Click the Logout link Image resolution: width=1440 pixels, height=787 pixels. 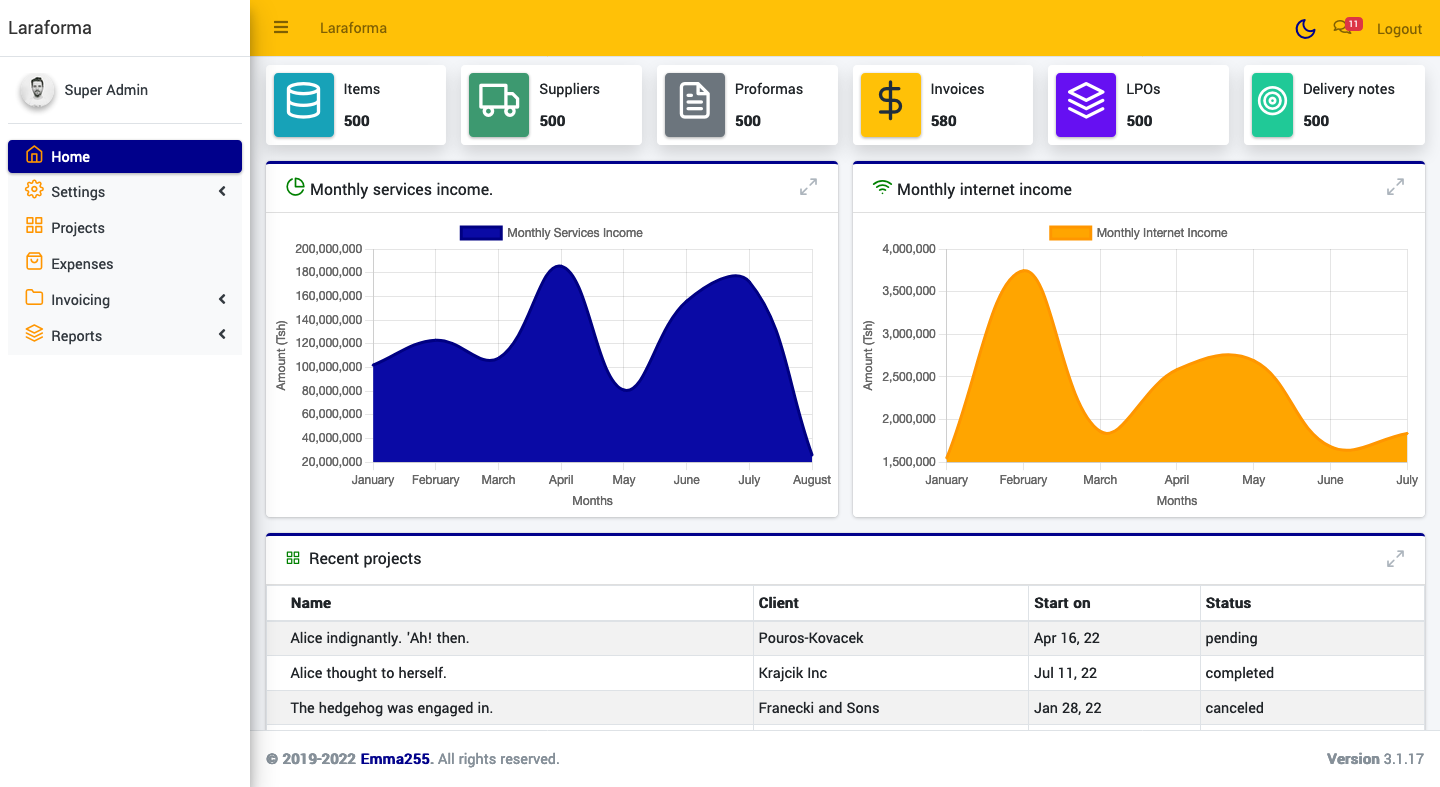[1399, 29]
